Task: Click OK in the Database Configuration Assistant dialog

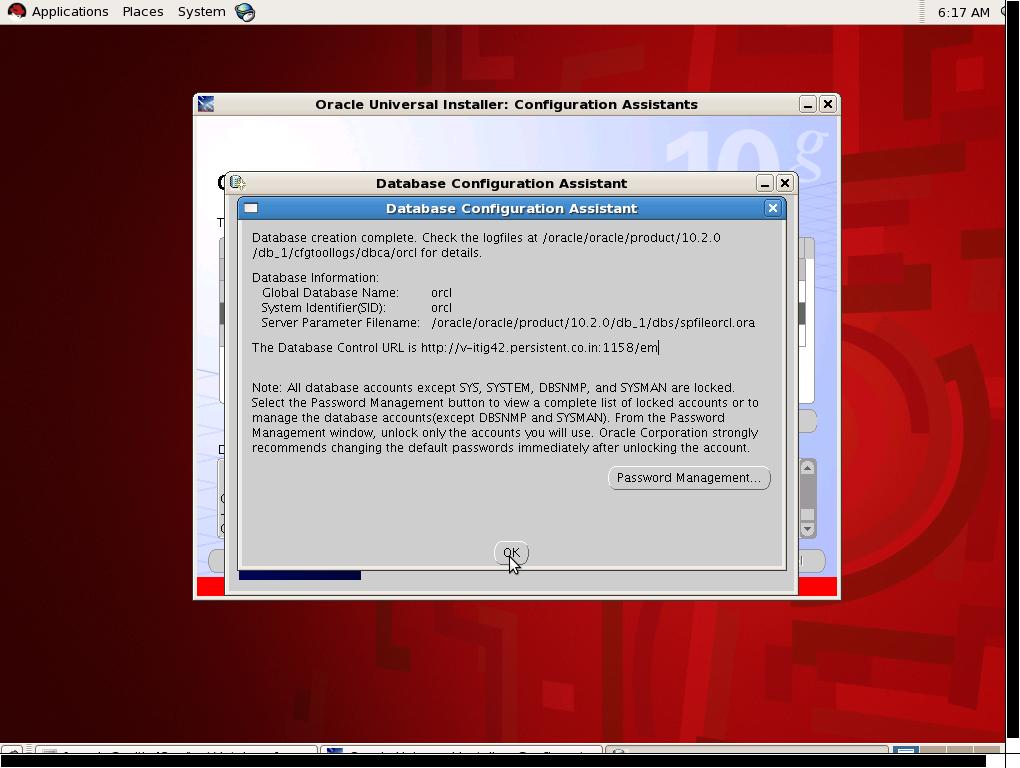Action: click(x=511, y=553)
